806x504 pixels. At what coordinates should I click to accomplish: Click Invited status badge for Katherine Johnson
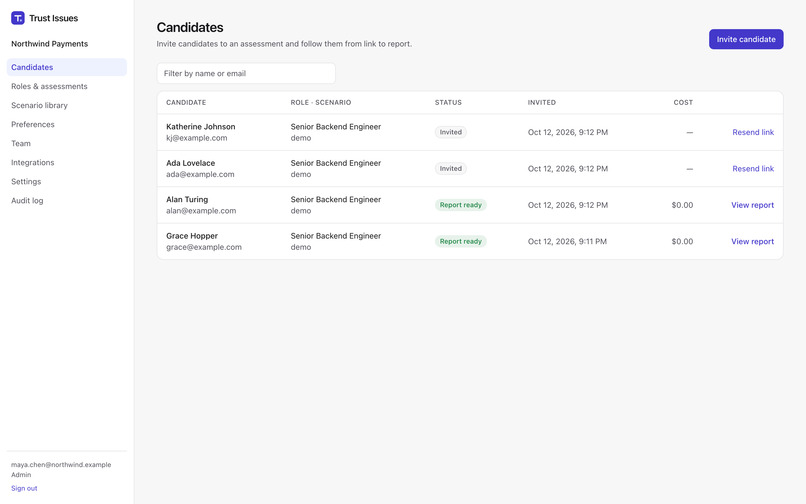(x=451, y=132)
